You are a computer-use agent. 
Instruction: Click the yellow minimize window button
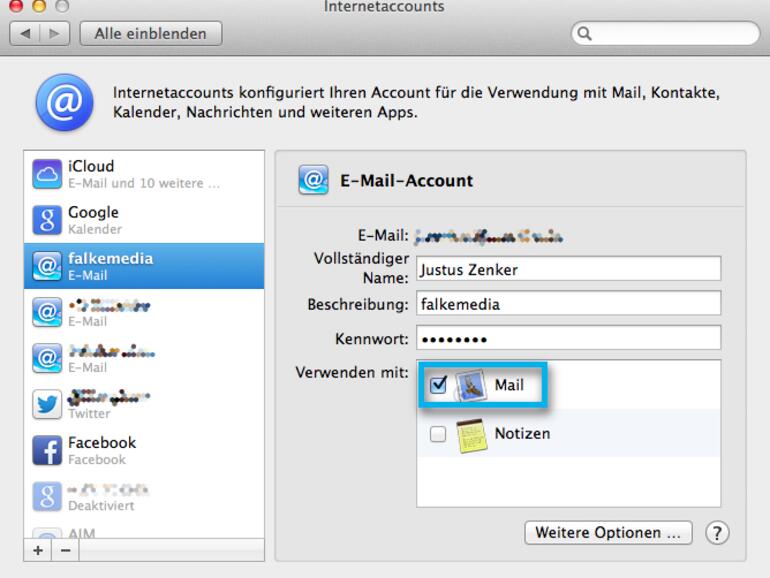click(39, 5)
